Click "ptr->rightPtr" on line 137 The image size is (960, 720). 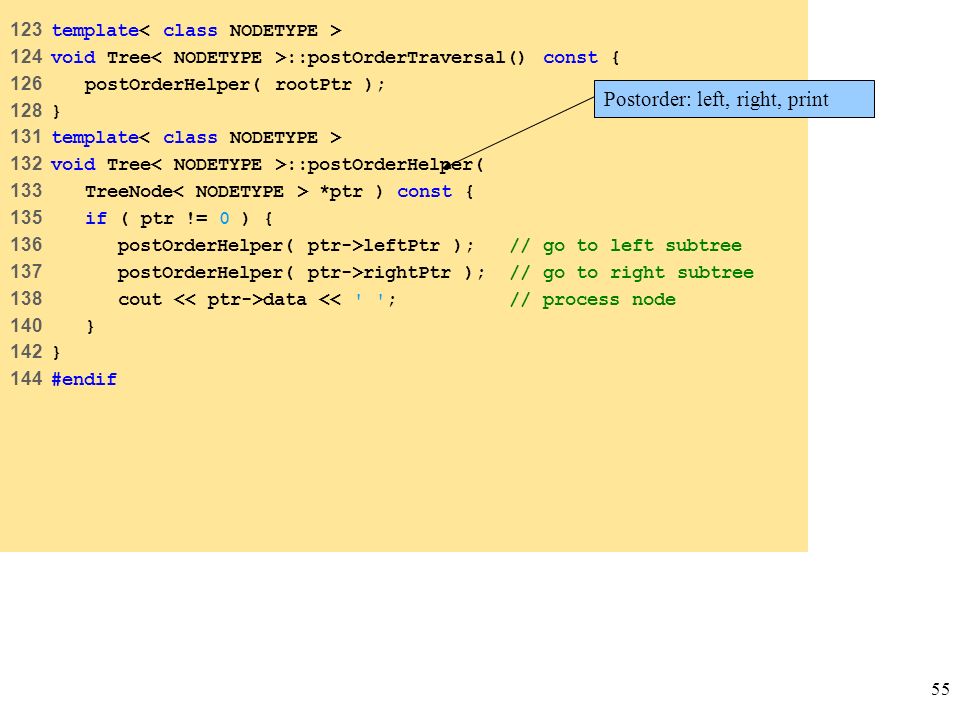(x=379, y=272)
